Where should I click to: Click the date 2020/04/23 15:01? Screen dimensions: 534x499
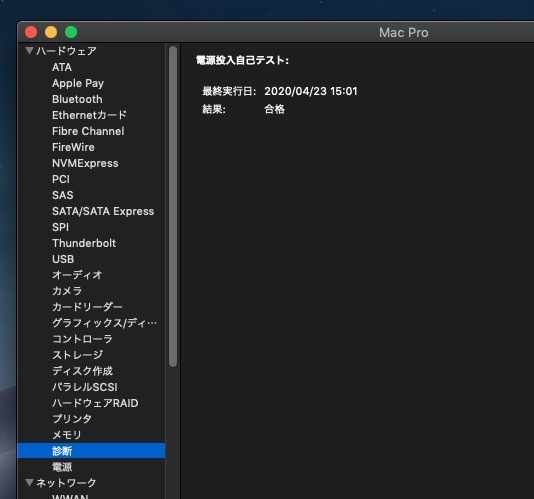tap(311, 91)
